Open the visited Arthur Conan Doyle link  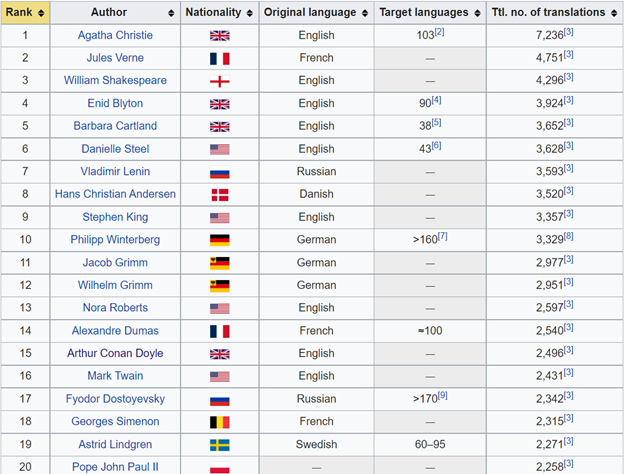(x=115, y=353)
